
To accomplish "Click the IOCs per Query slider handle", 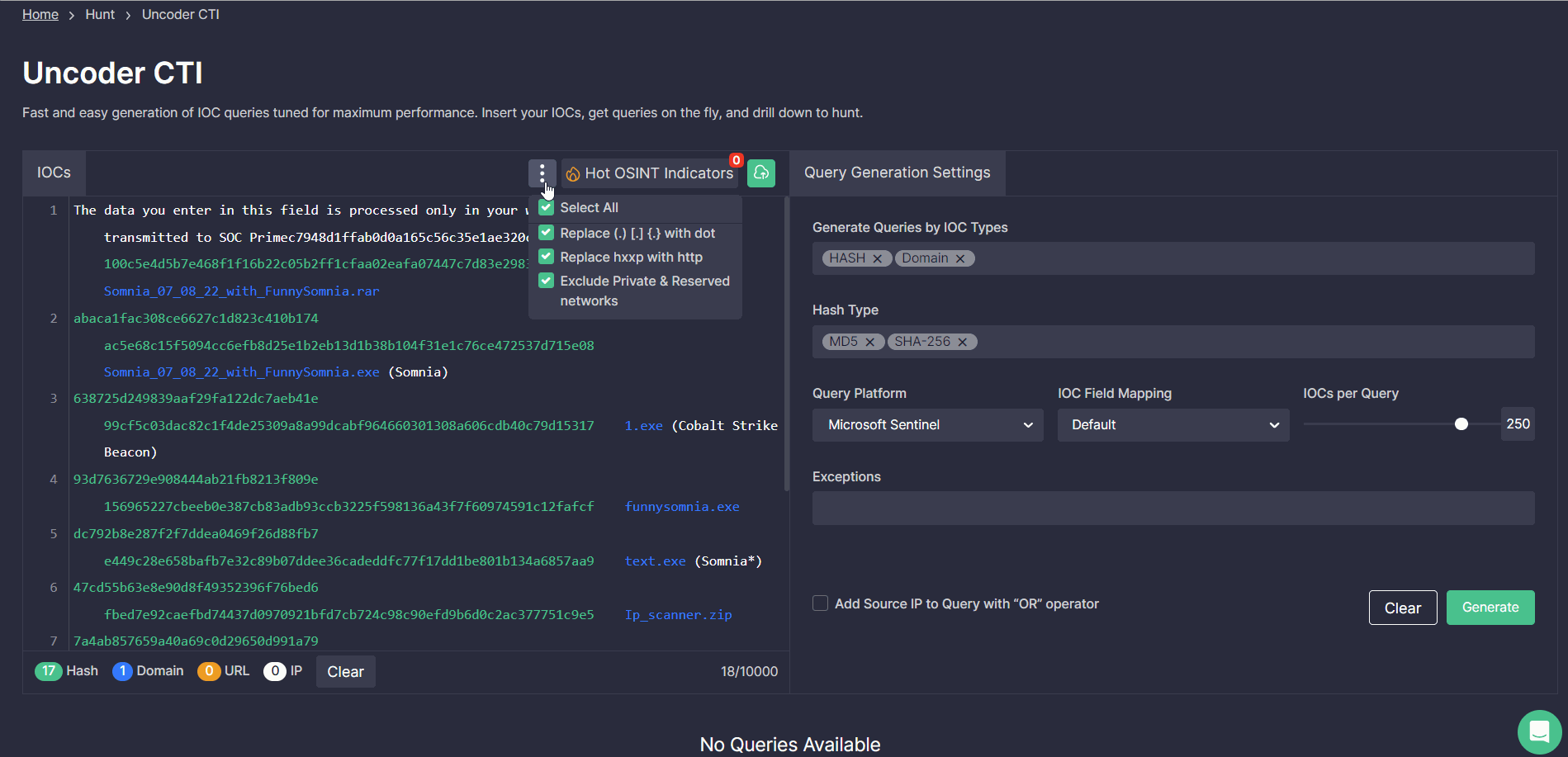I will click(x=1461, y=424).
